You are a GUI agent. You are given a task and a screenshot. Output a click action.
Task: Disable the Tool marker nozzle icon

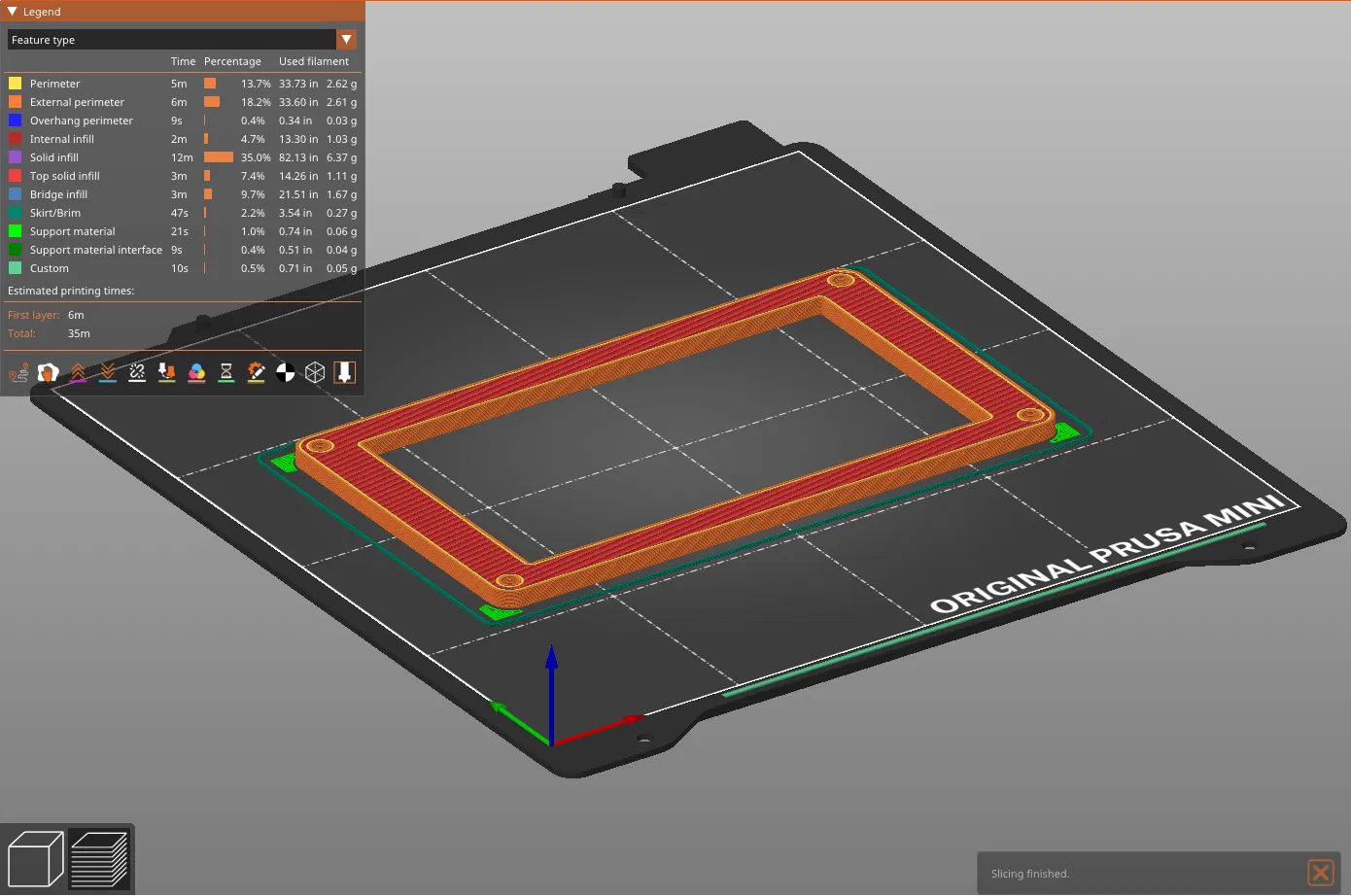(345, 373)
